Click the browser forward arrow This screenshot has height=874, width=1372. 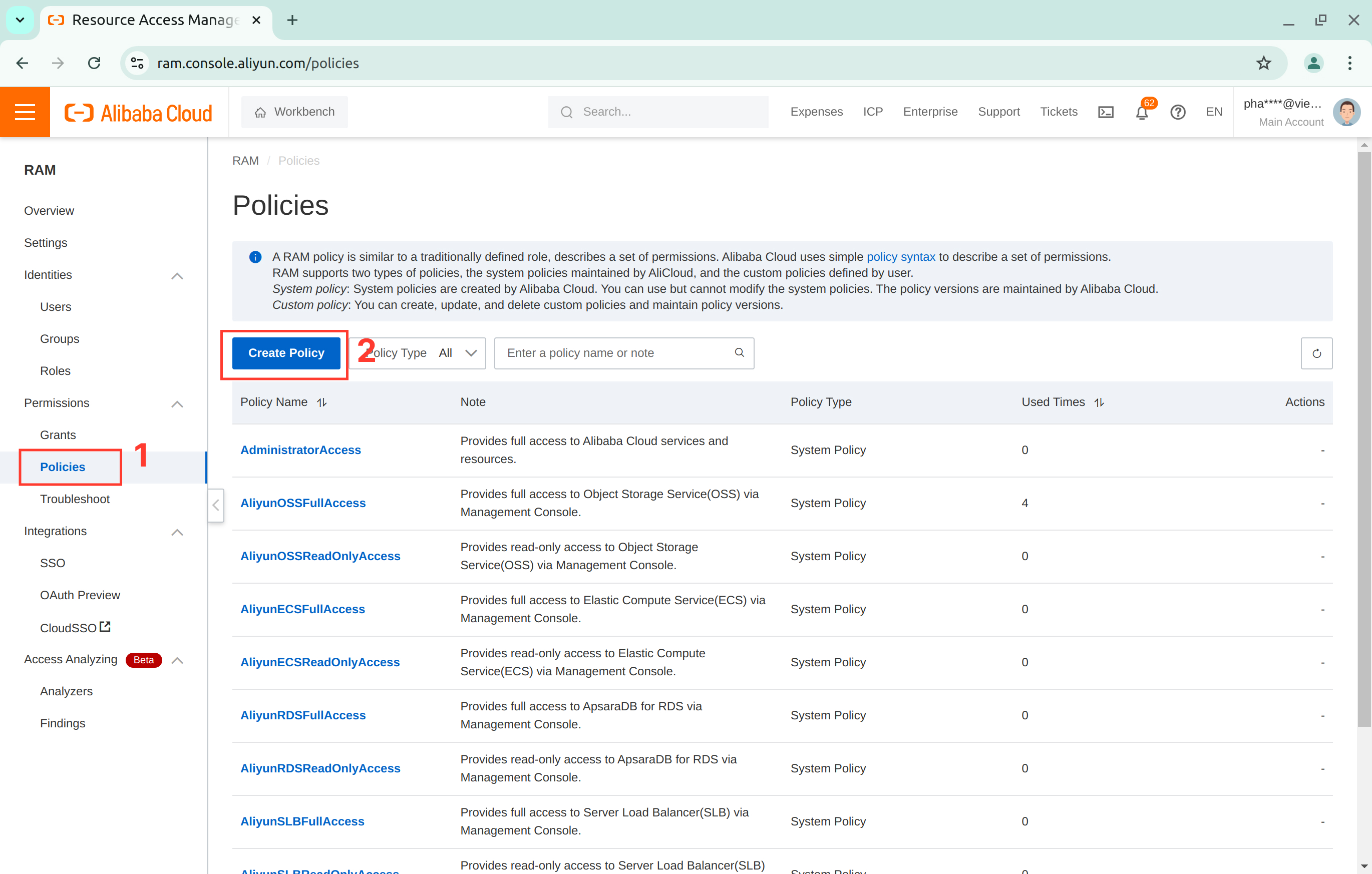coord(58,63)
